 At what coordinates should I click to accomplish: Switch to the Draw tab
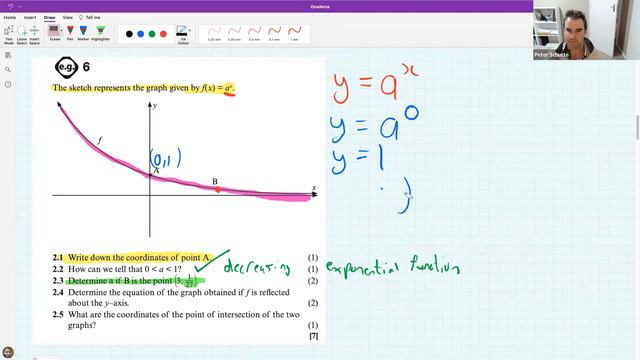click(49, 18)
